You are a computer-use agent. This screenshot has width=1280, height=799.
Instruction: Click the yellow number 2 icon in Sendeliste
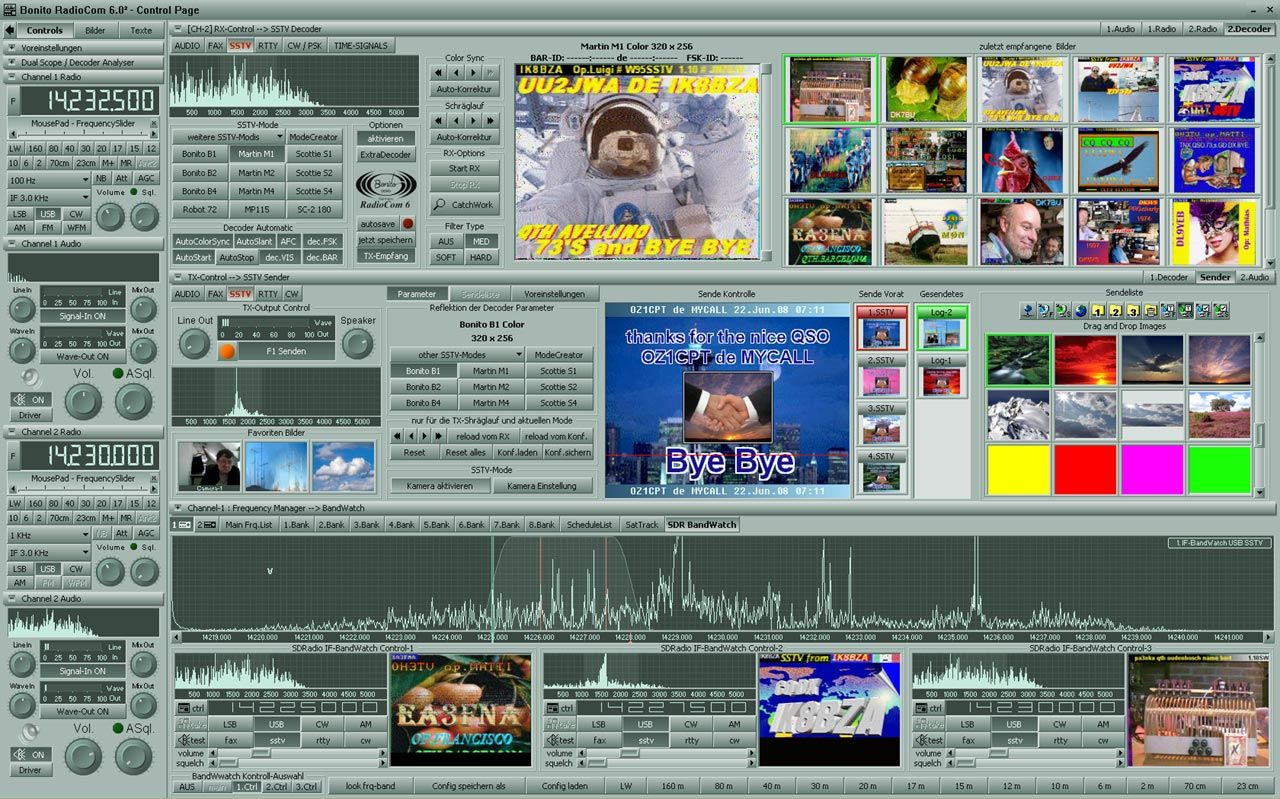tap(1117, 310)
